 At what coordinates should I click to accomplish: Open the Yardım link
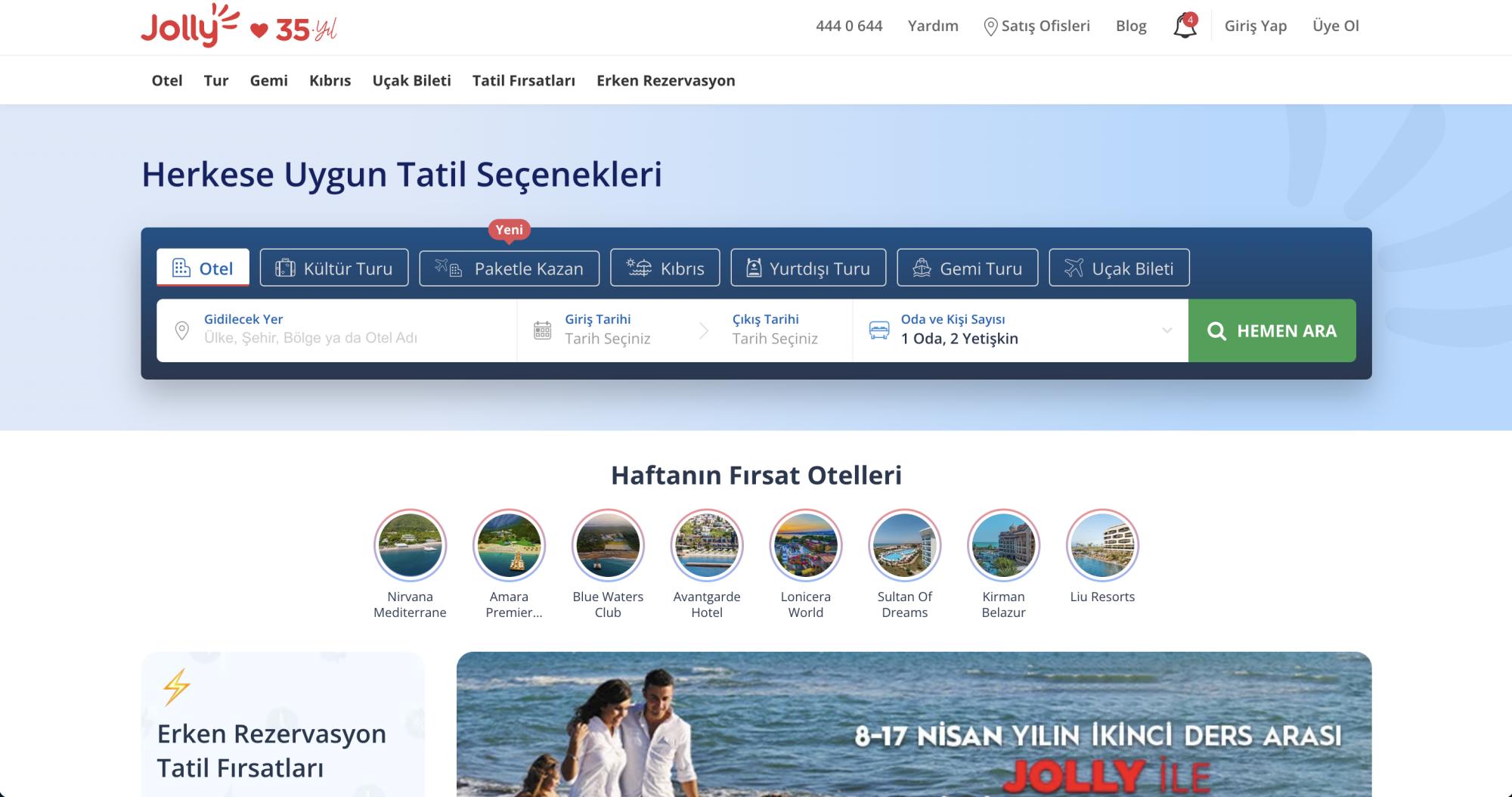(933, 26)
